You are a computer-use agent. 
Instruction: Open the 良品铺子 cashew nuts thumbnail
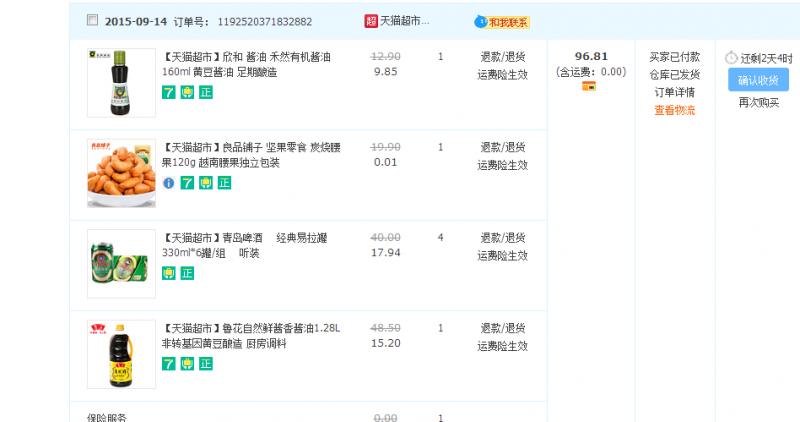coord(121,173)
